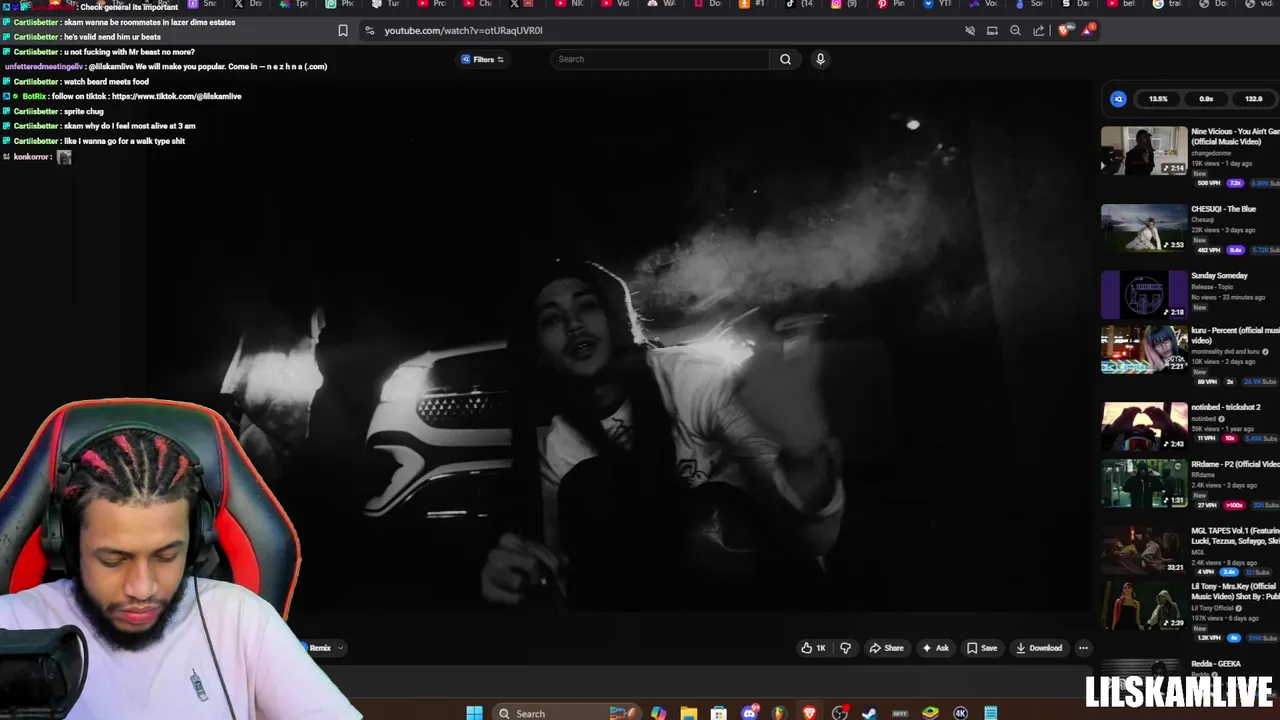
Task: Open 4K Downloader taskbar icon
Action: [x=961, y=713]
